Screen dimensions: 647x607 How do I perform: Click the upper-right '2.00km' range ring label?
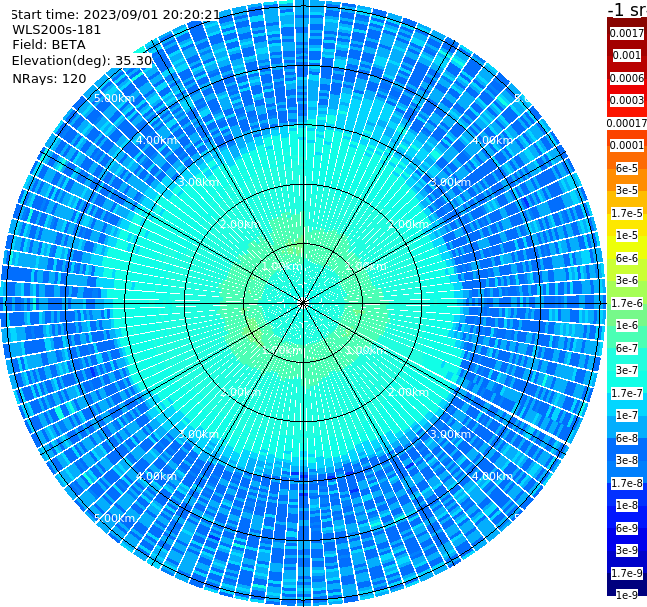coord(409,224)
